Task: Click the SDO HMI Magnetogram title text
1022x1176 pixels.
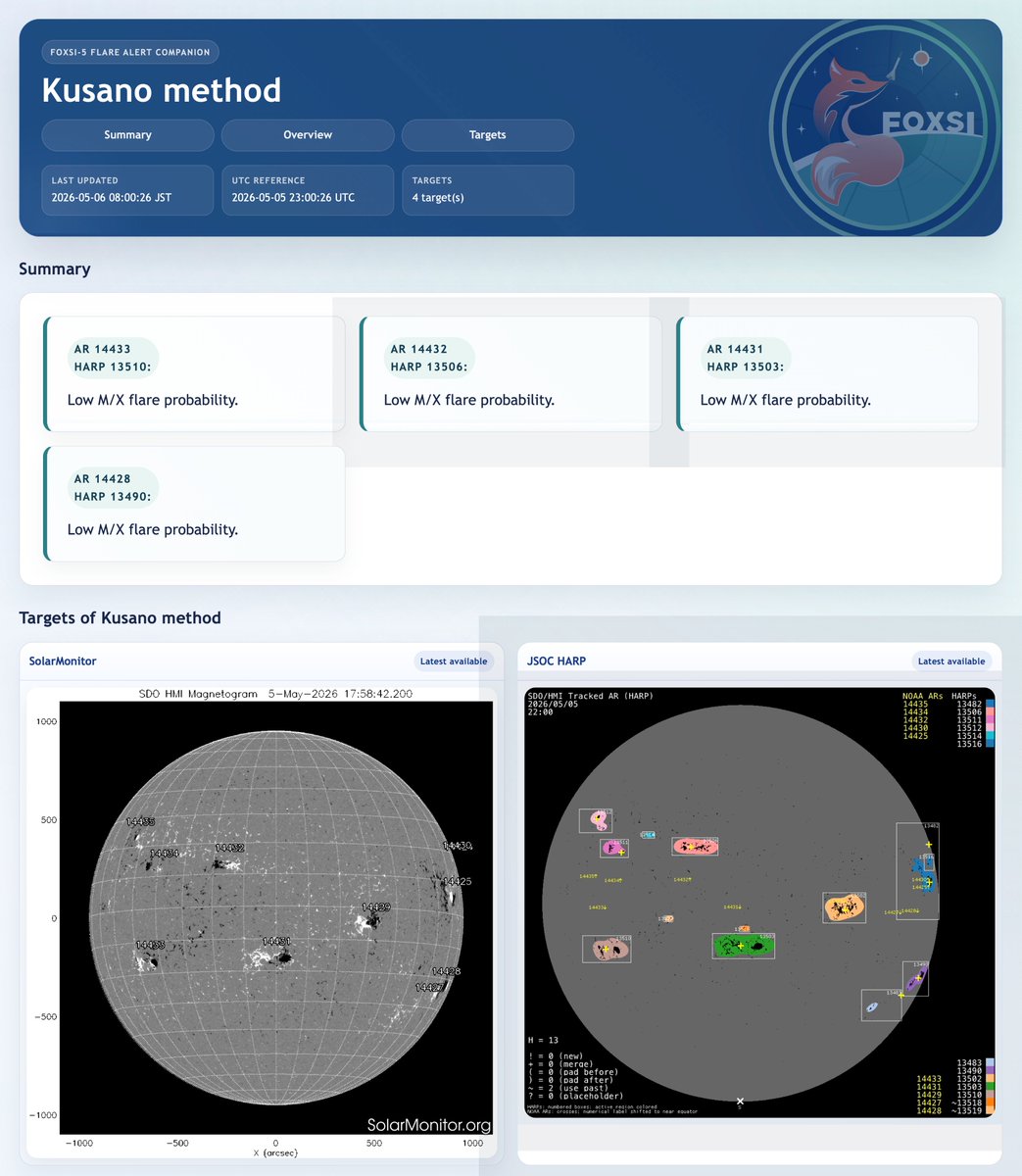Action: pos(273,694)
